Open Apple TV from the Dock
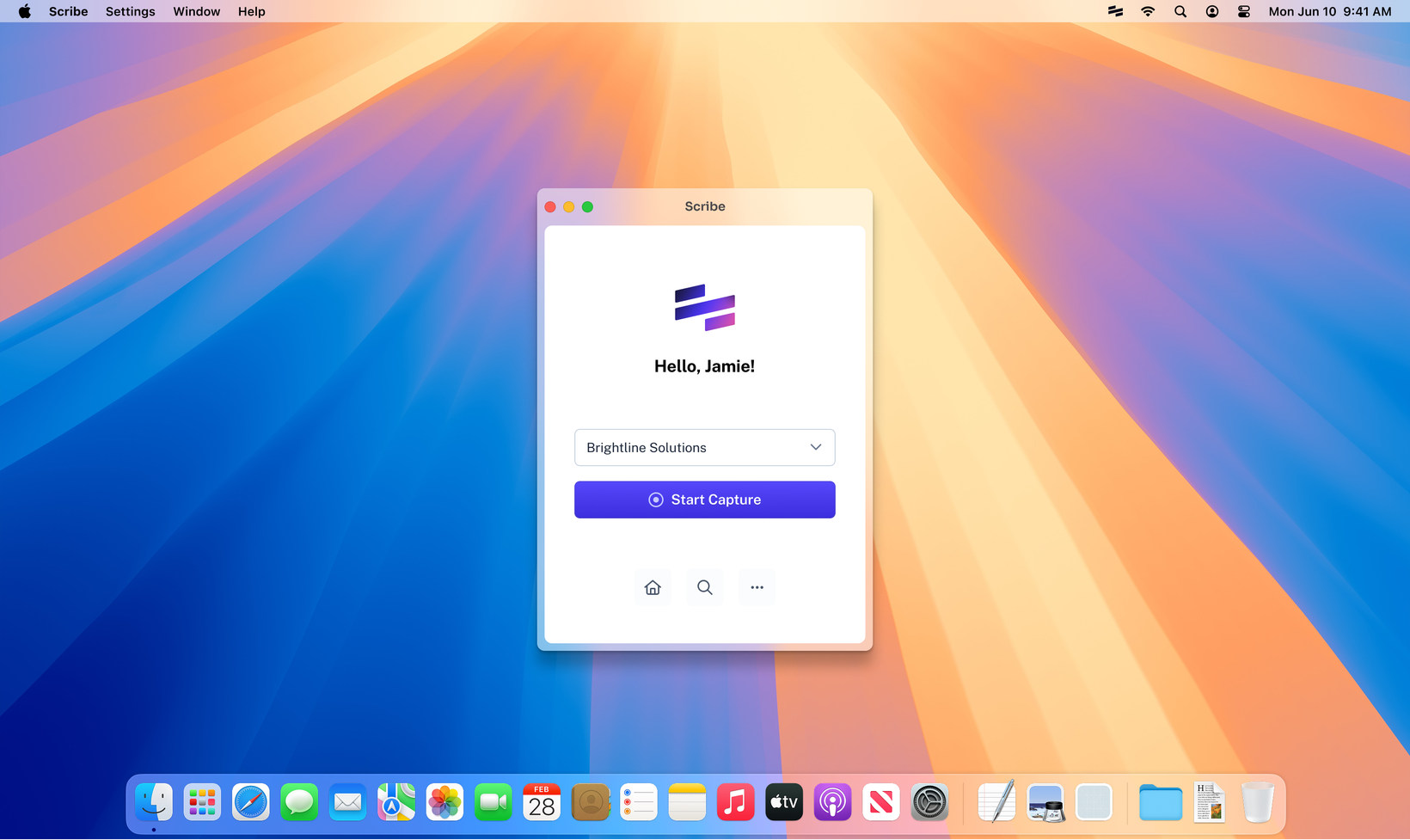The image size is (1410, 840). [784, 803]
